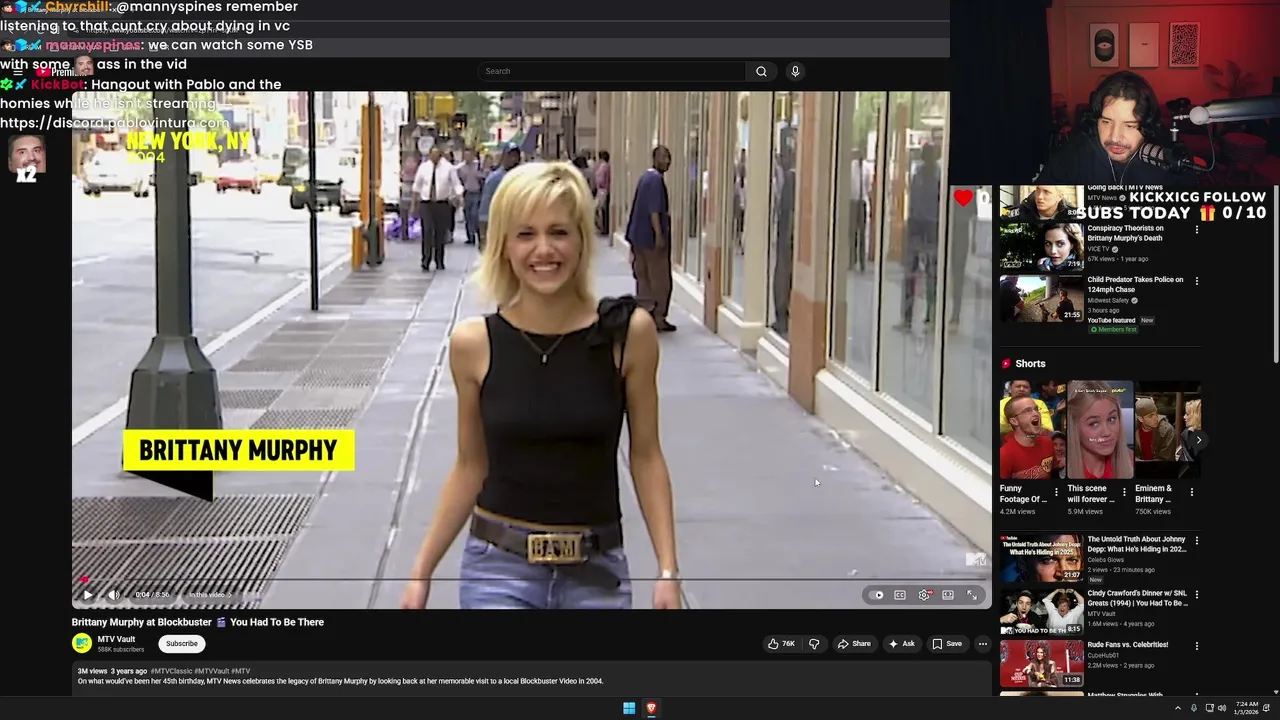Save the video with the Save button

tap(947, 644)
